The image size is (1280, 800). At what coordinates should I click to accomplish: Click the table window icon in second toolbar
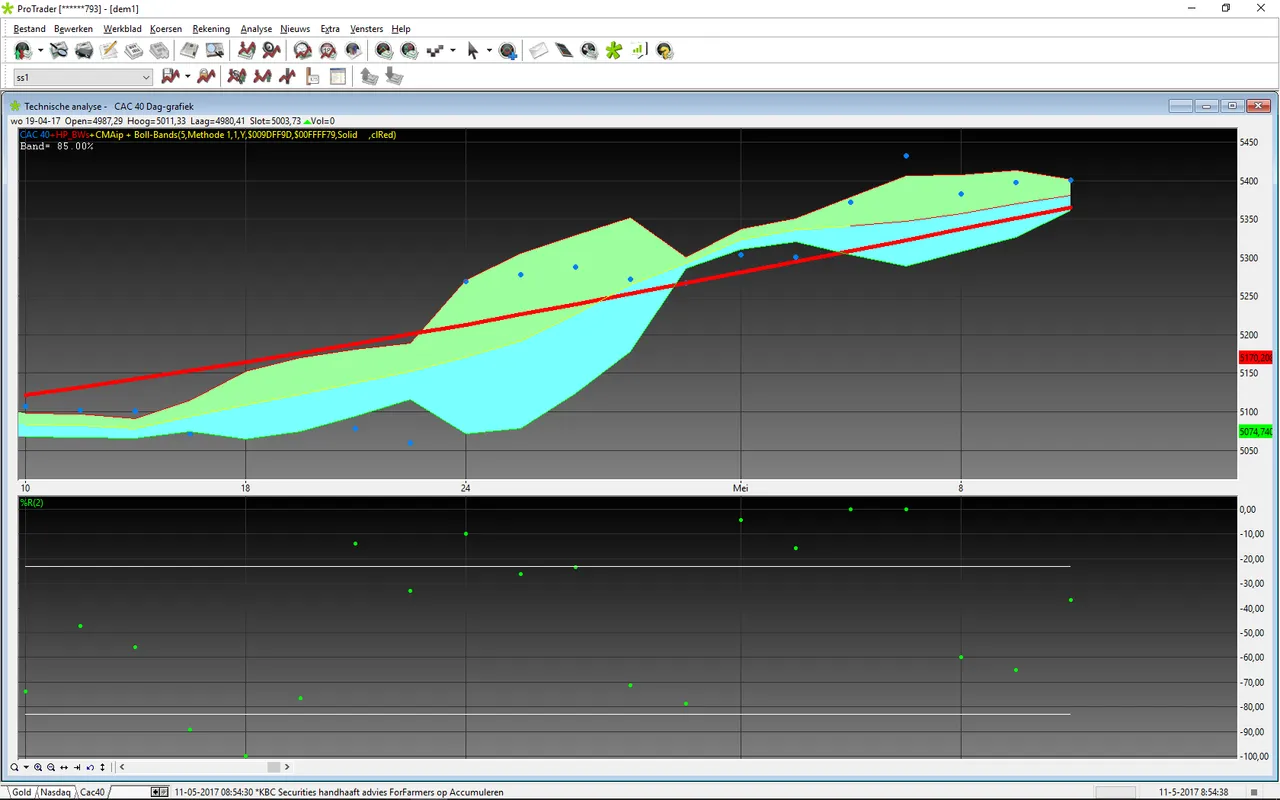tap(338, 76)
